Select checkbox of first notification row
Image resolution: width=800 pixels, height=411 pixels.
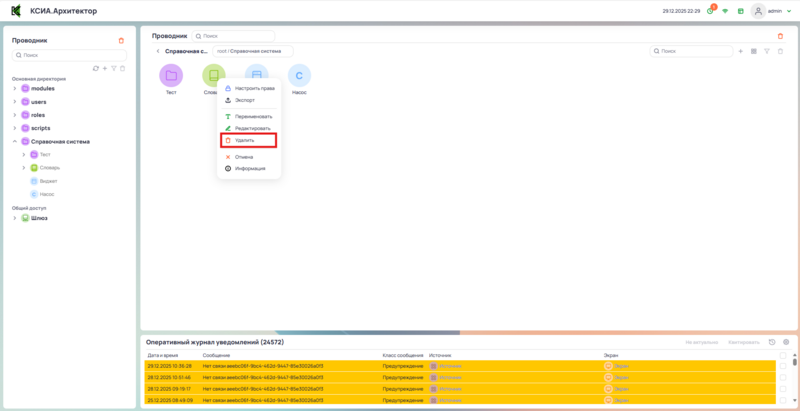pos(783,366)
